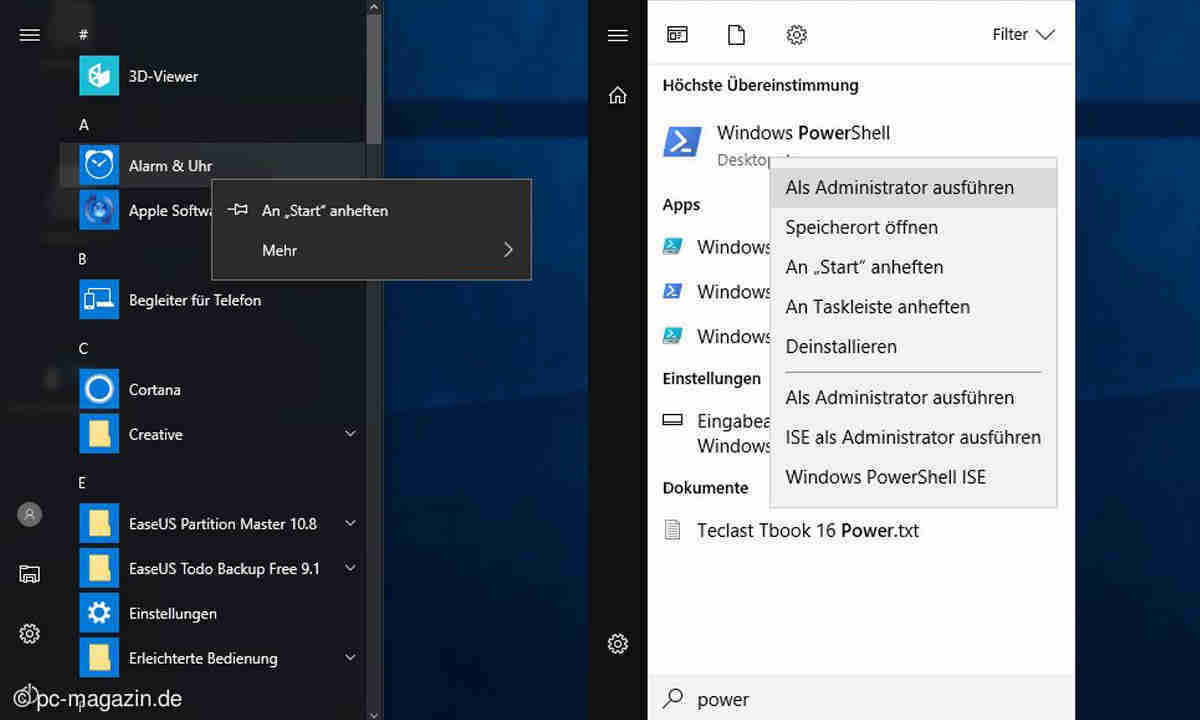
Task: Click the search box containing 'power'
Action: tap(860, 699)
